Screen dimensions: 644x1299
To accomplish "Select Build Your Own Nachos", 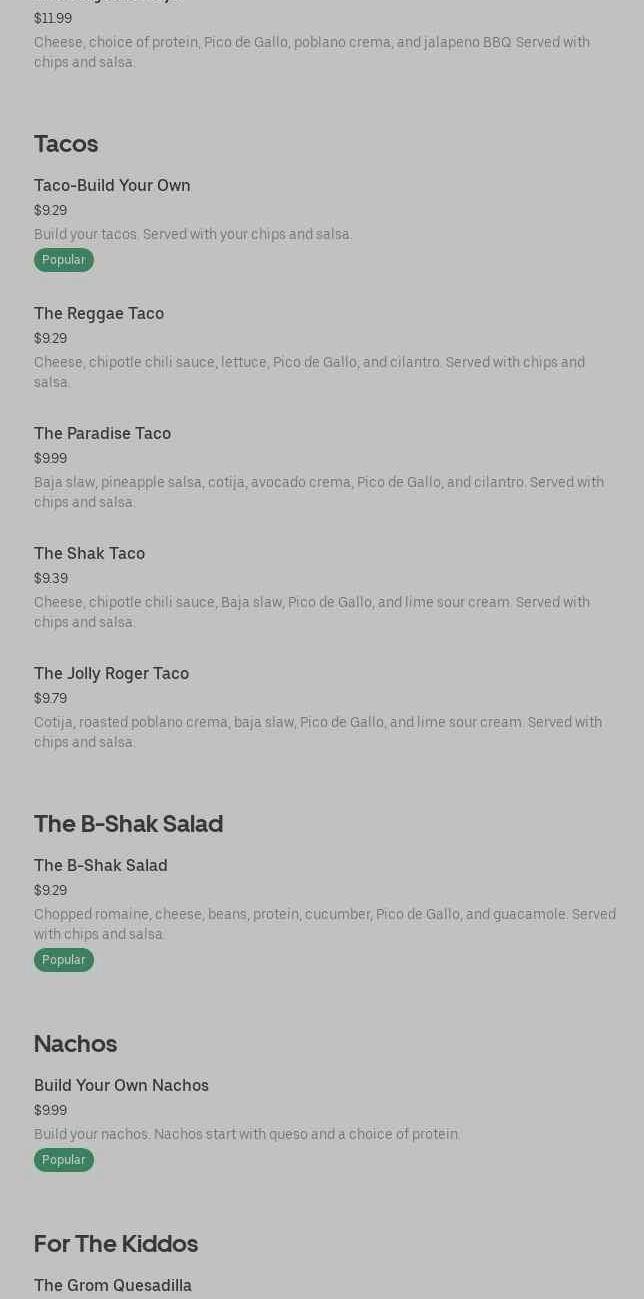I will 121,1086.
